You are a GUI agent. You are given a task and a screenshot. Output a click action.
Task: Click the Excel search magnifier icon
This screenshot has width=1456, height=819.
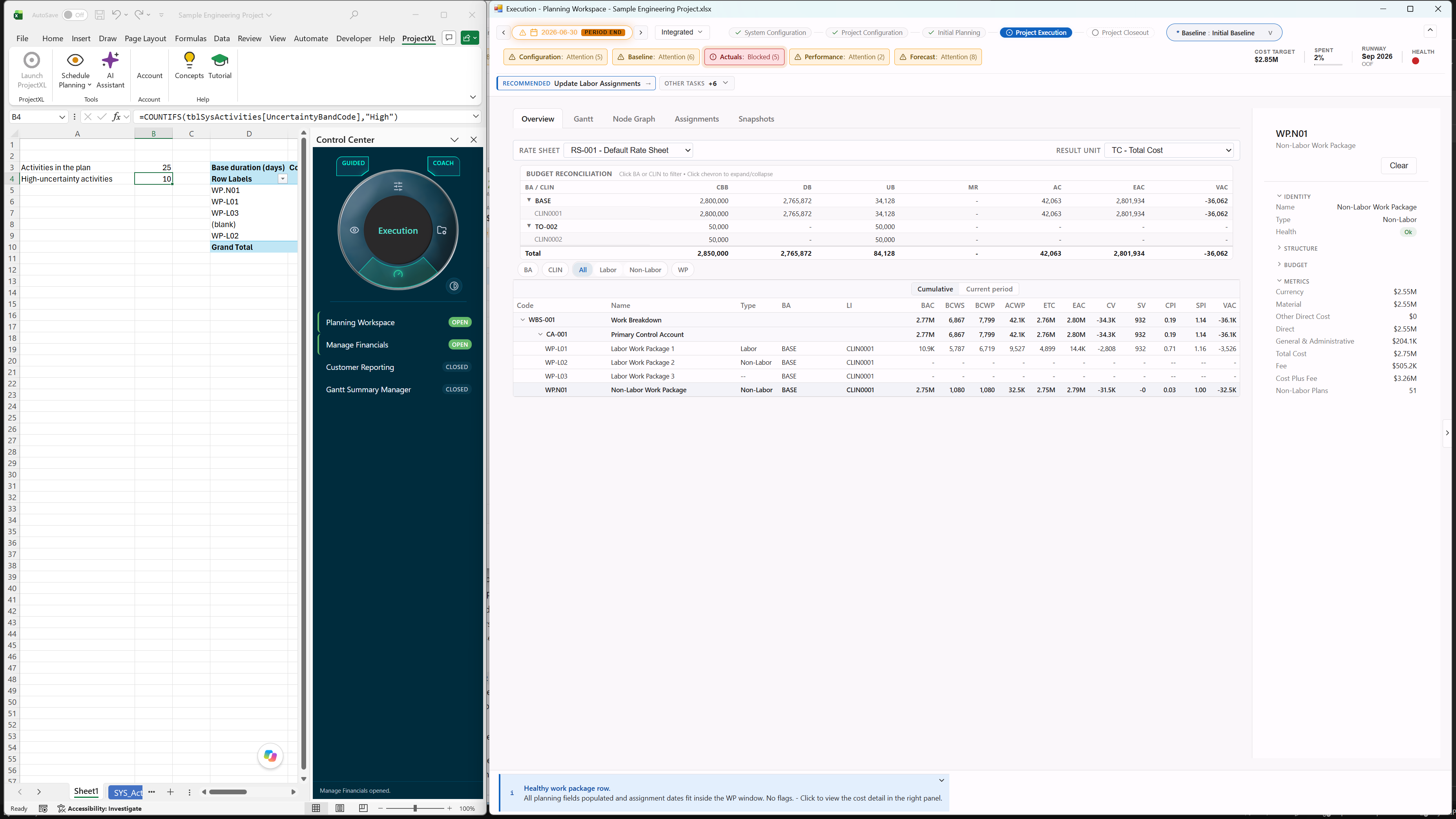(x=354, y=15)
